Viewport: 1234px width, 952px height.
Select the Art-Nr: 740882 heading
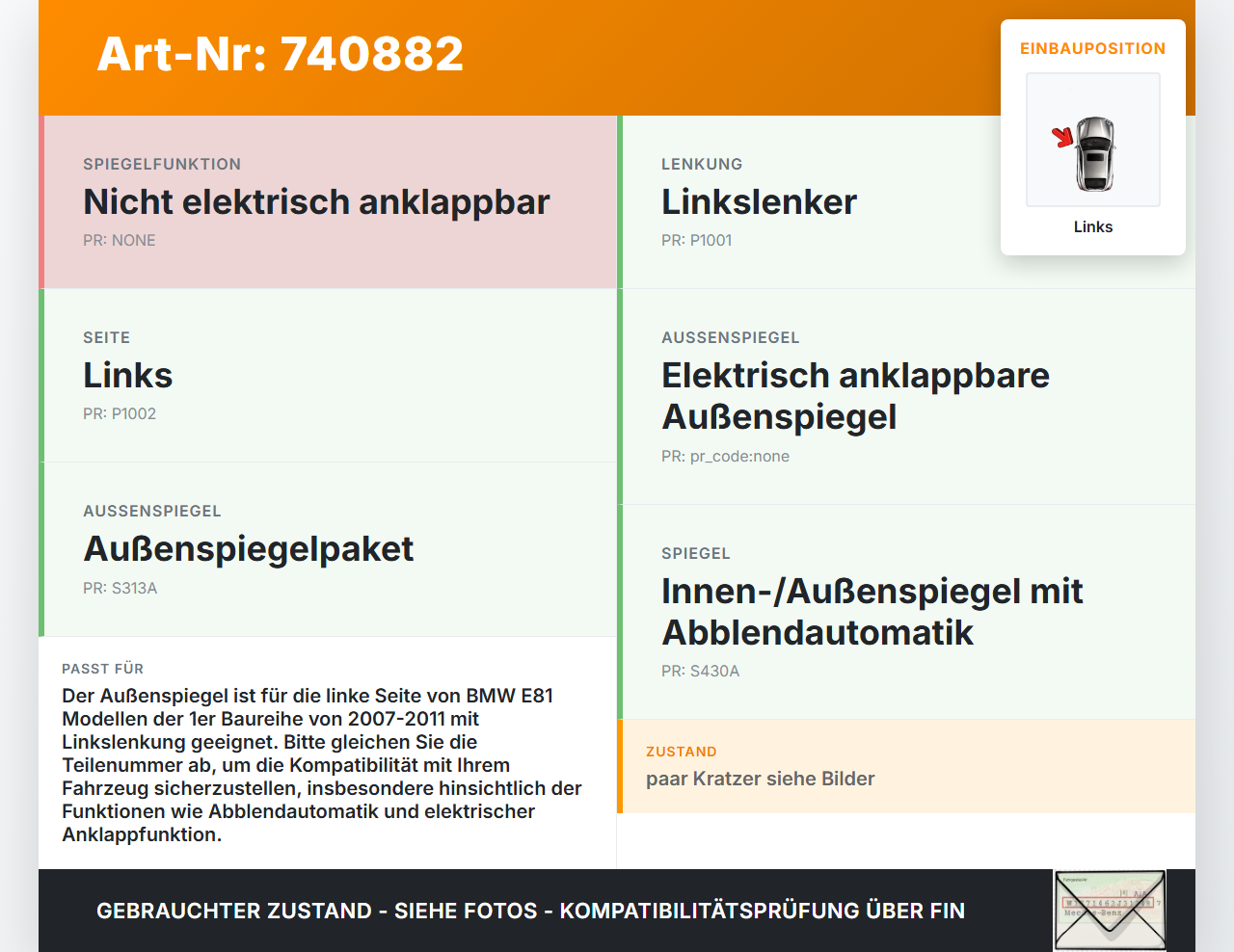pyautogui.click(x=281, y=54)
